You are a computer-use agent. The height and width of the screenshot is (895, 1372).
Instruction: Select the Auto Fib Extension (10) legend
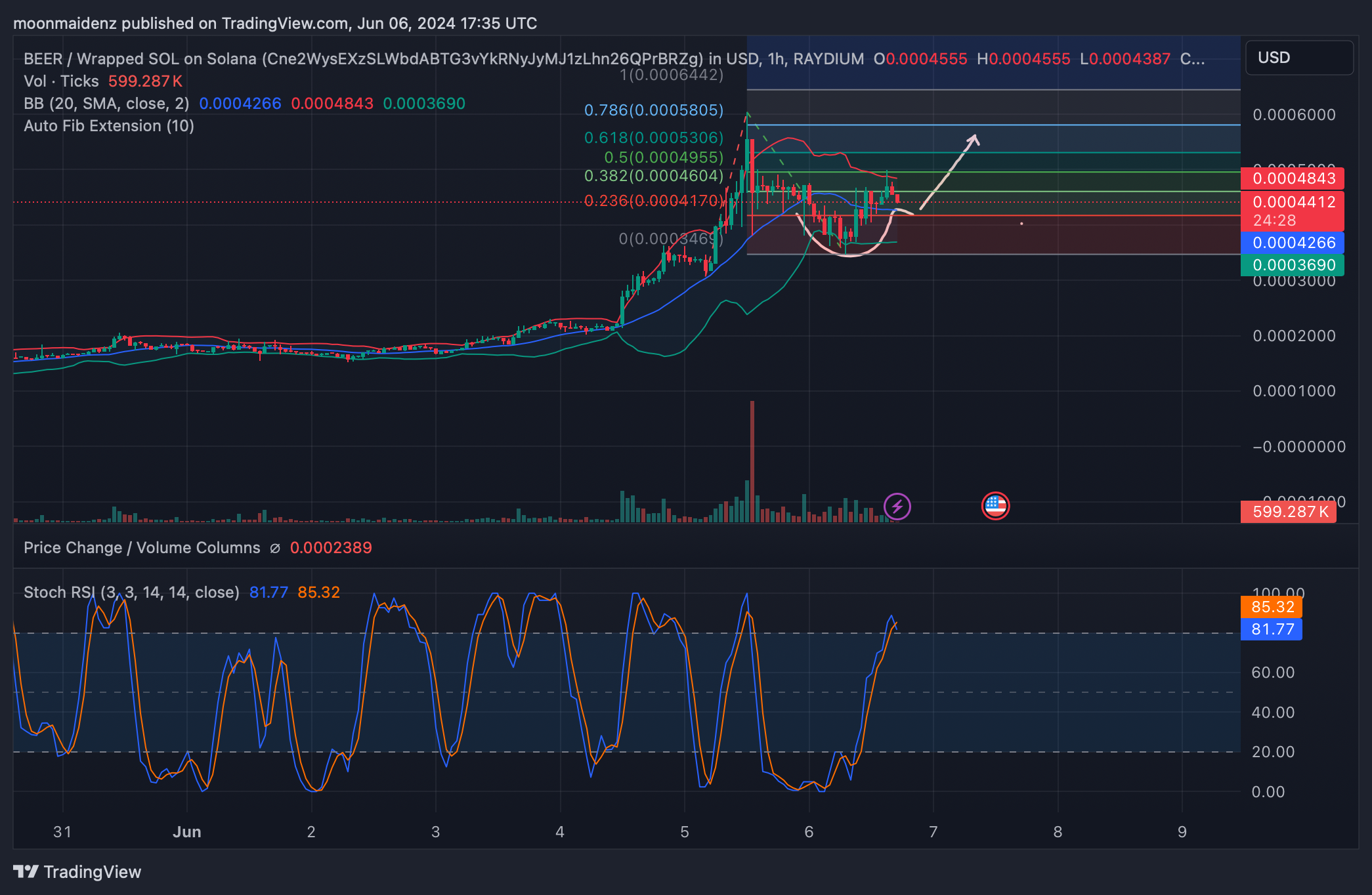pos(109,126)
